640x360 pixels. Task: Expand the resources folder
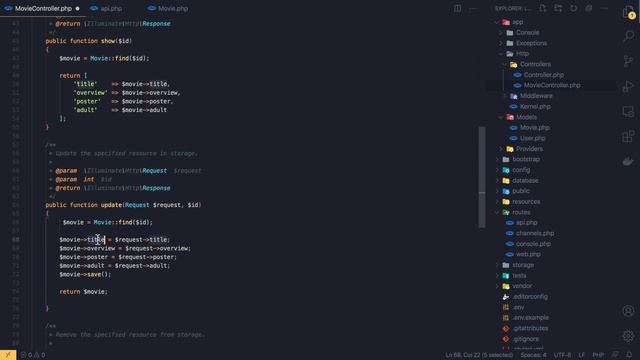(526, 202)
